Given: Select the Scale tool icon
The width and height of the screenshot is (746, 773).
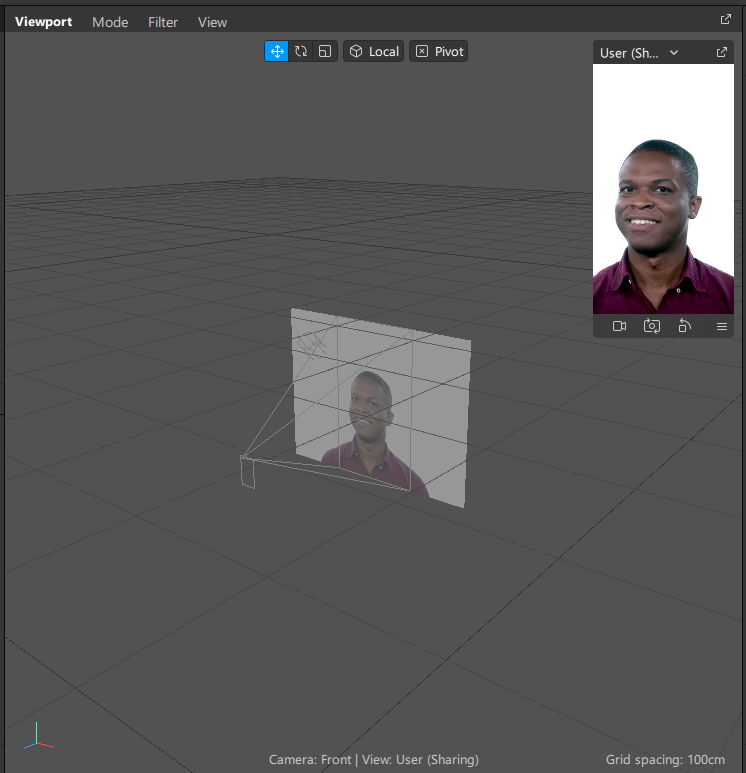Looking at the screenshot, I should pyautogui.click(x=325, y=51).
